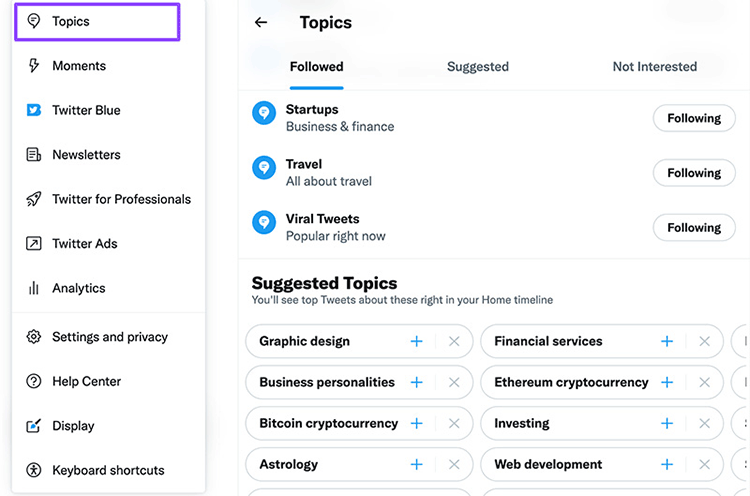The width and height of the screenshot is (750, 496).
Task: Click the Twitter Blue bird icon
Action: click(x=34, y=110)
